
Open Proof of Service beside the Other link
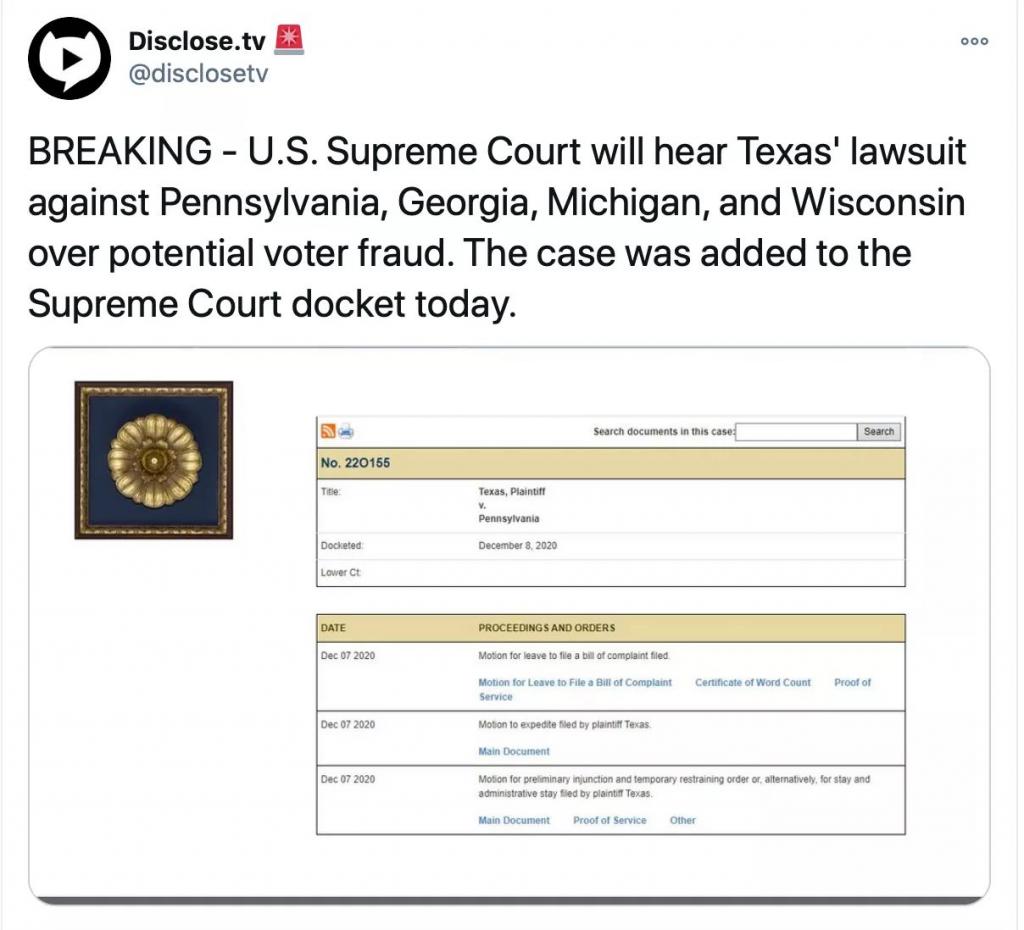click(609, 820)
